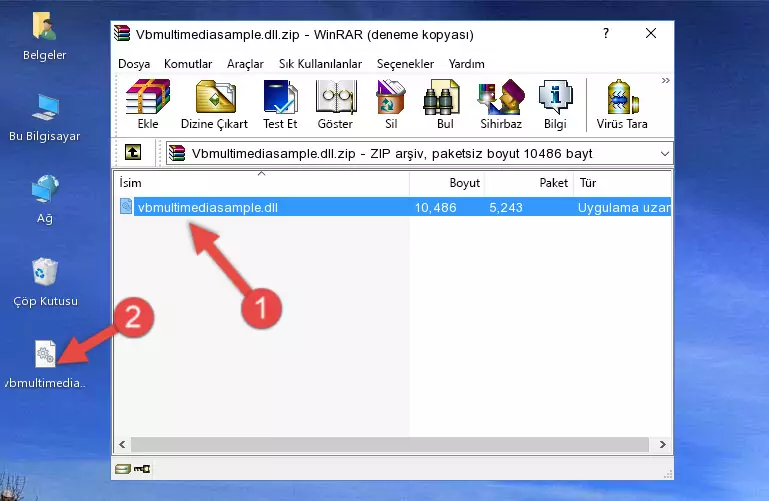Select the vbmultimediasample.dll file icon in list
Viewport: 769px width, 501px height.
(126, 206)
